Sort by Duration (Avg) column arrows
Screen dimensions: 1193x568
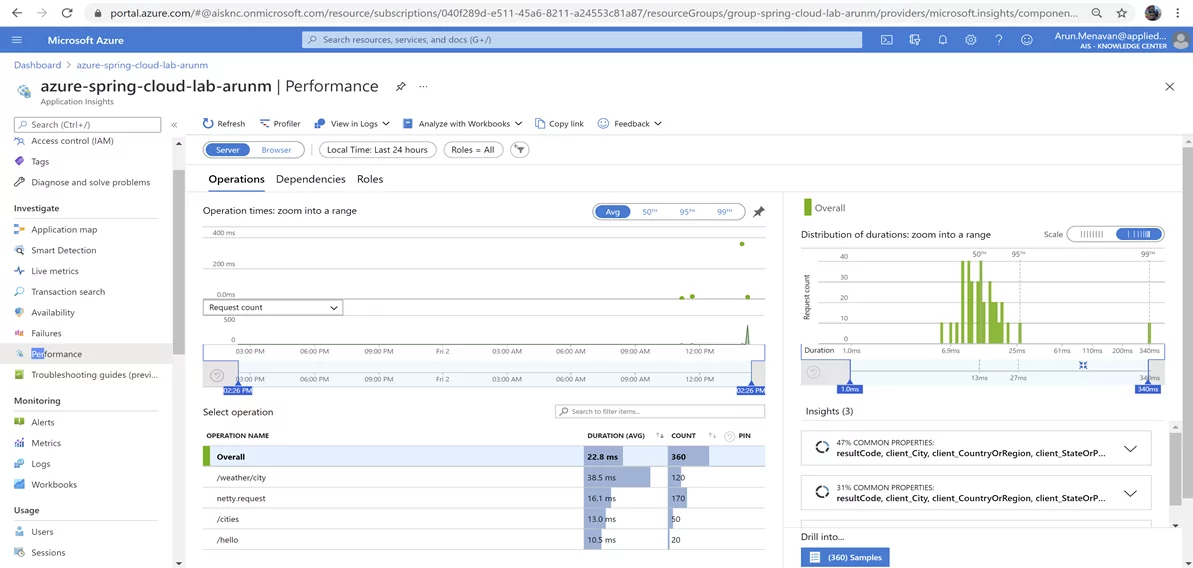[660, 436]
